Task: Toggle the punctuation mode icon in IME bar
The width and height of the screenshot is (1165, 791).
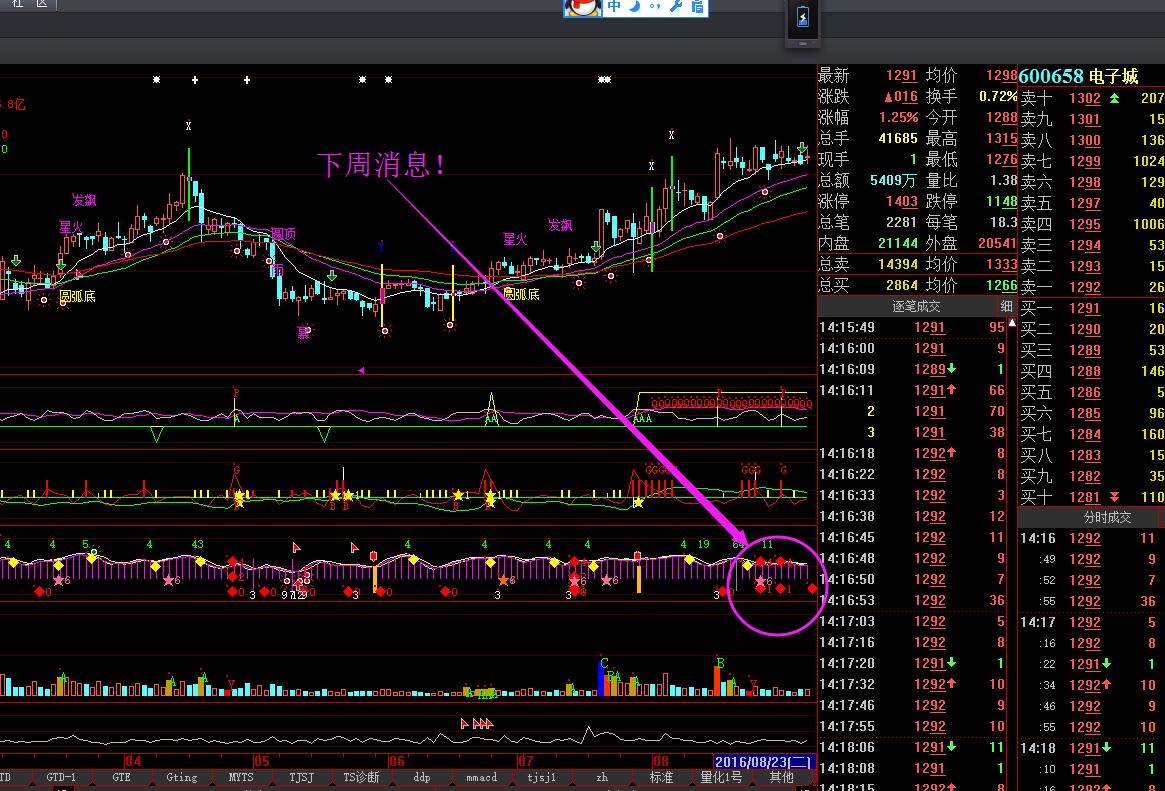Action: click(655, 7)
